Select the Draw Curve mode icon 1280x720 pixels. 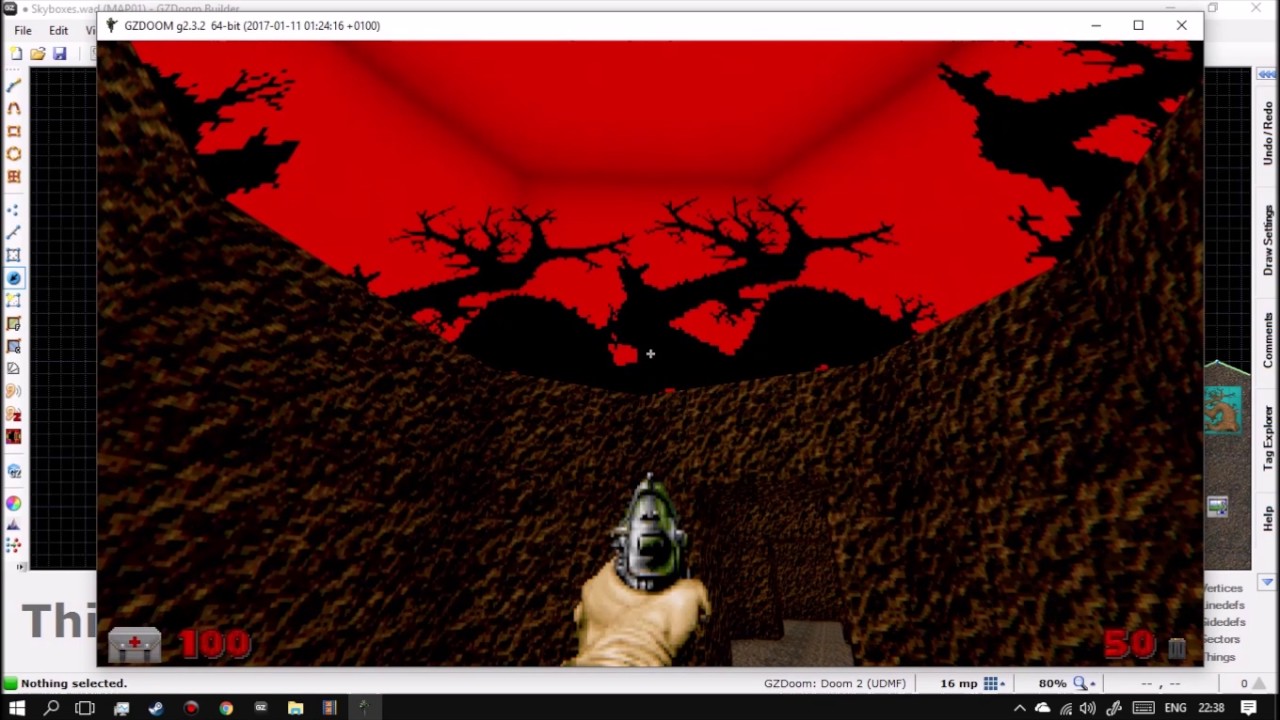(14, 108)
